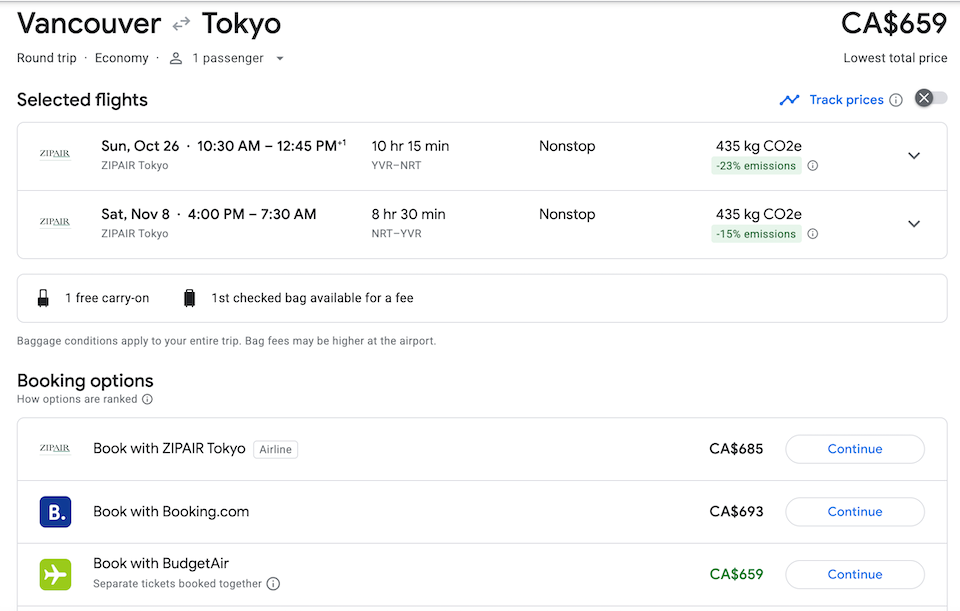Click the -23% emissions badge
This screenshot has height=611, width=960.
click(x=756, y=166)
